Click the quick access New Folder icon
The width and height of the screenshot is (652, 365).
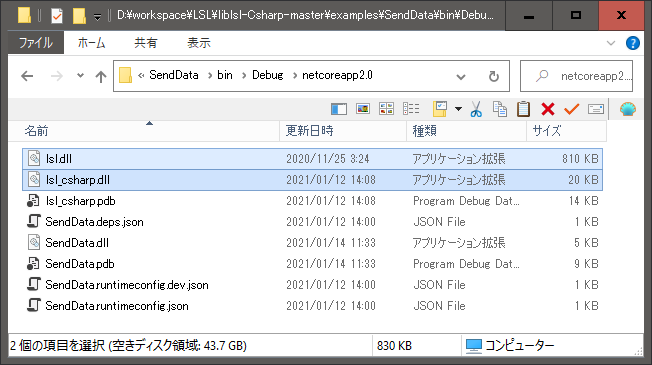79,16
